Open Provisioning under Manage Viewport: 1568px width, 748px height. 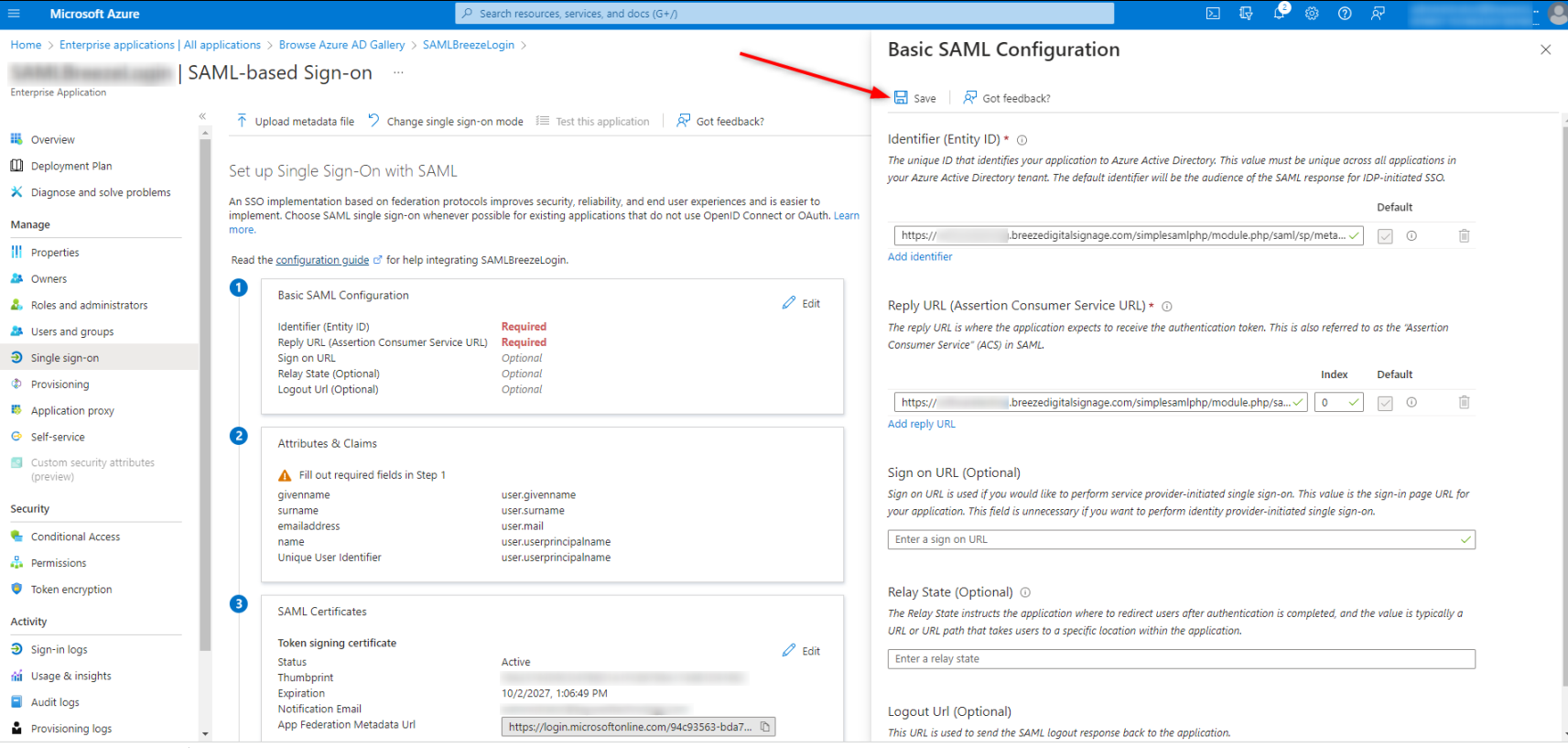point(59,385)
